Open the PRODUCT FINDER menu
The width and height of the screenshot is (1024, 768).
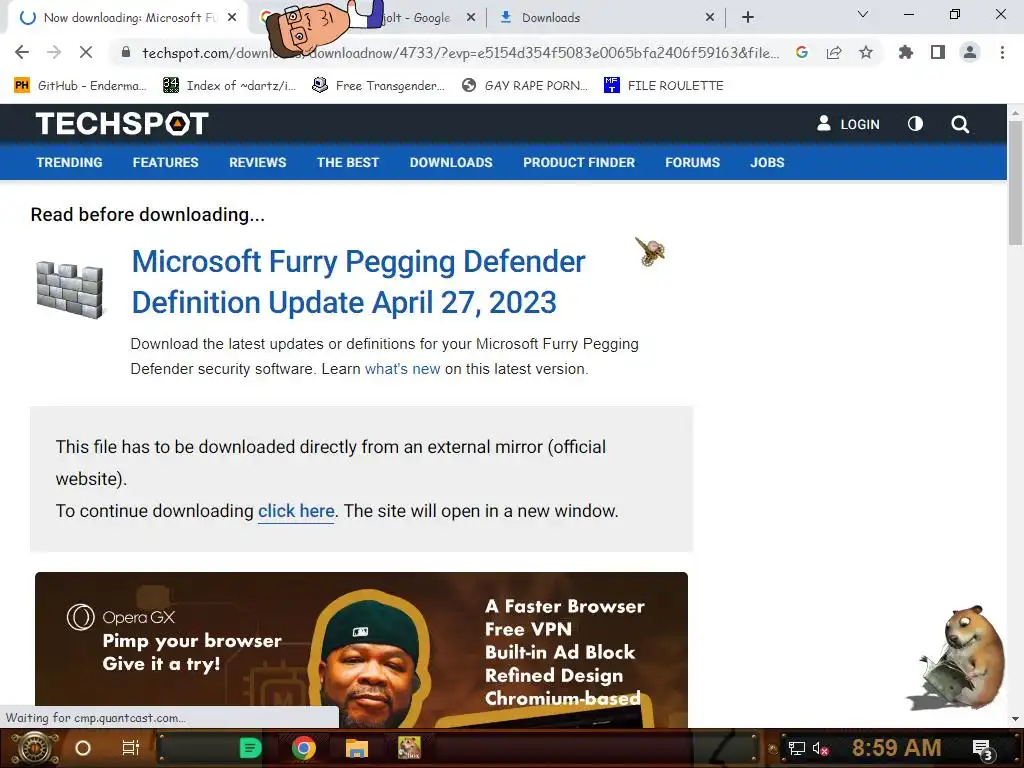pyautogui.click(x=579, y=163)
